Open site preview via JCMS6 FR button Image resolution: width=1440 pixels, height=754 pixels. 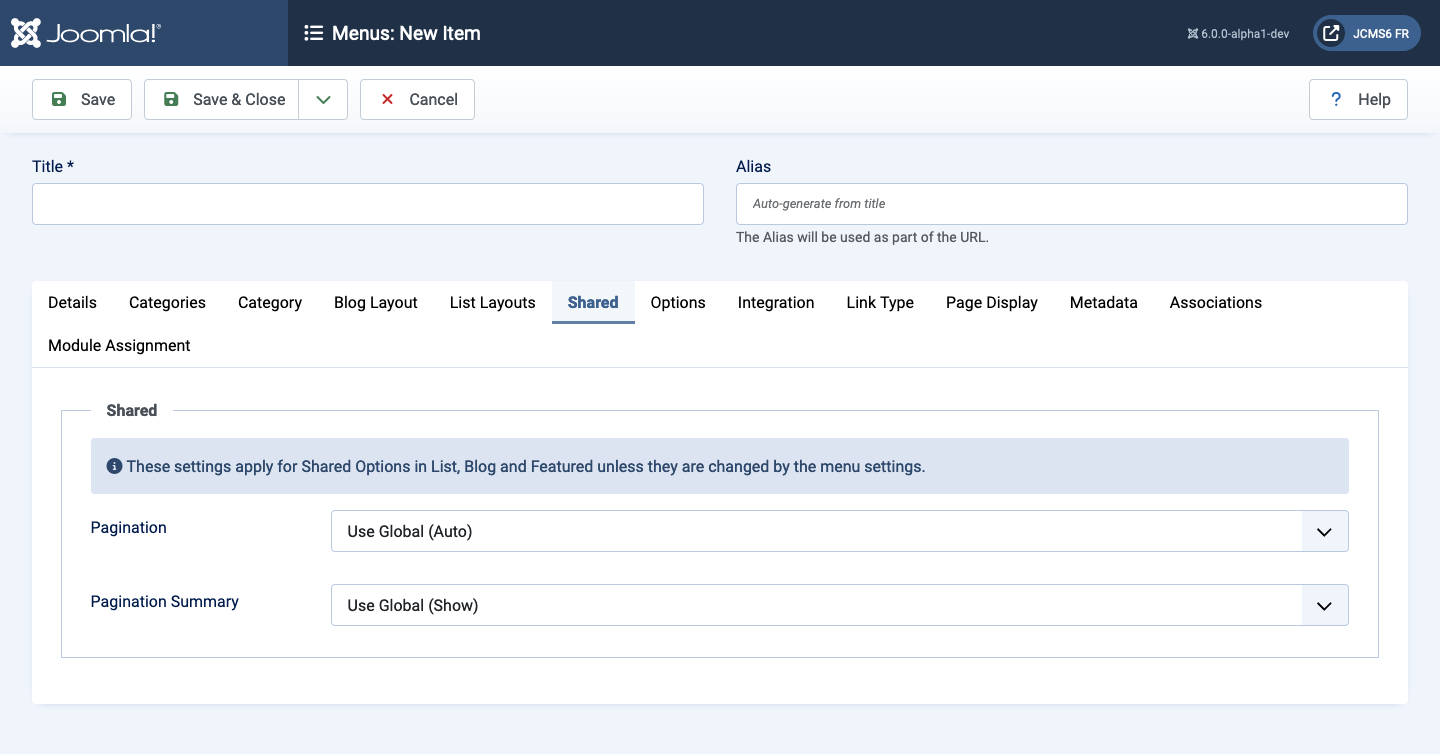click(1366, 33)
